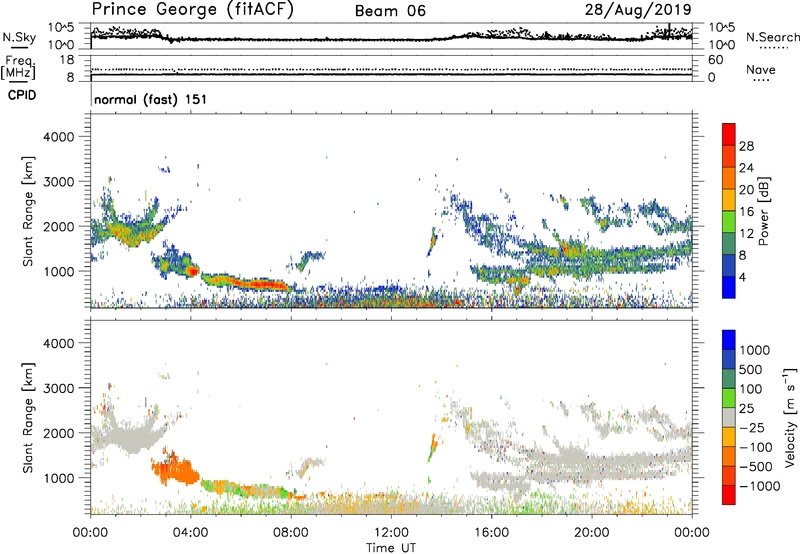Click the '-25' tick on the Velocity colorbar
This screenshot has width=800, height=554.
[752, 427]
